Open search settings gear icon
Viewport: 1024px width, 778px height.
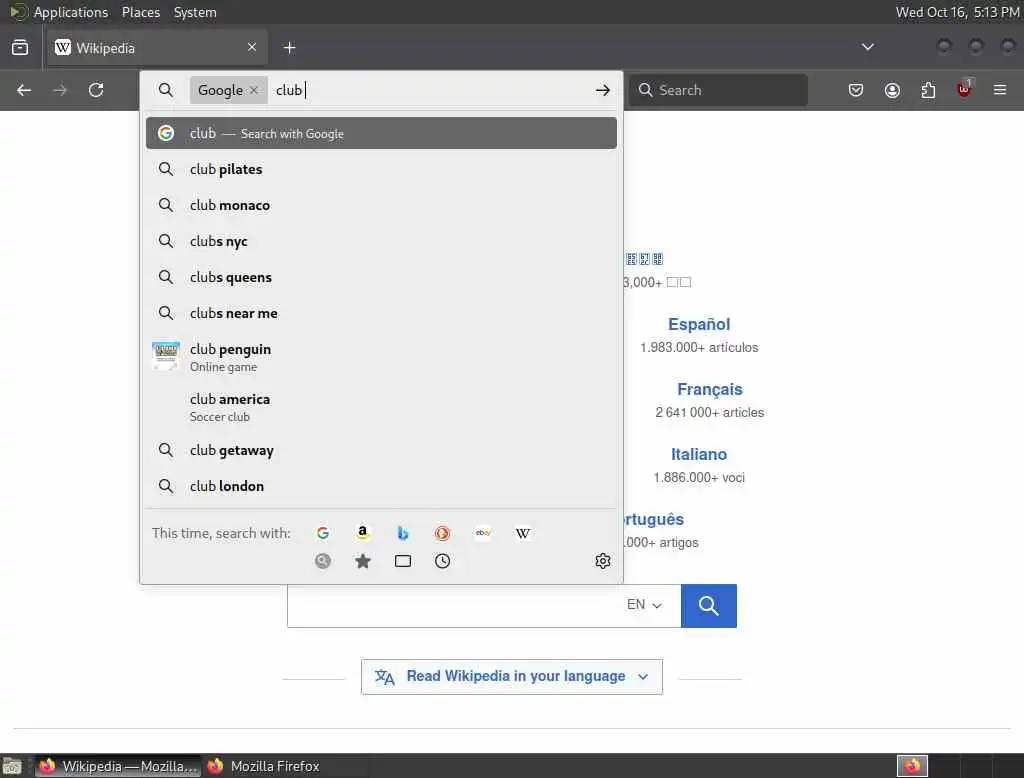click(603, 560)
